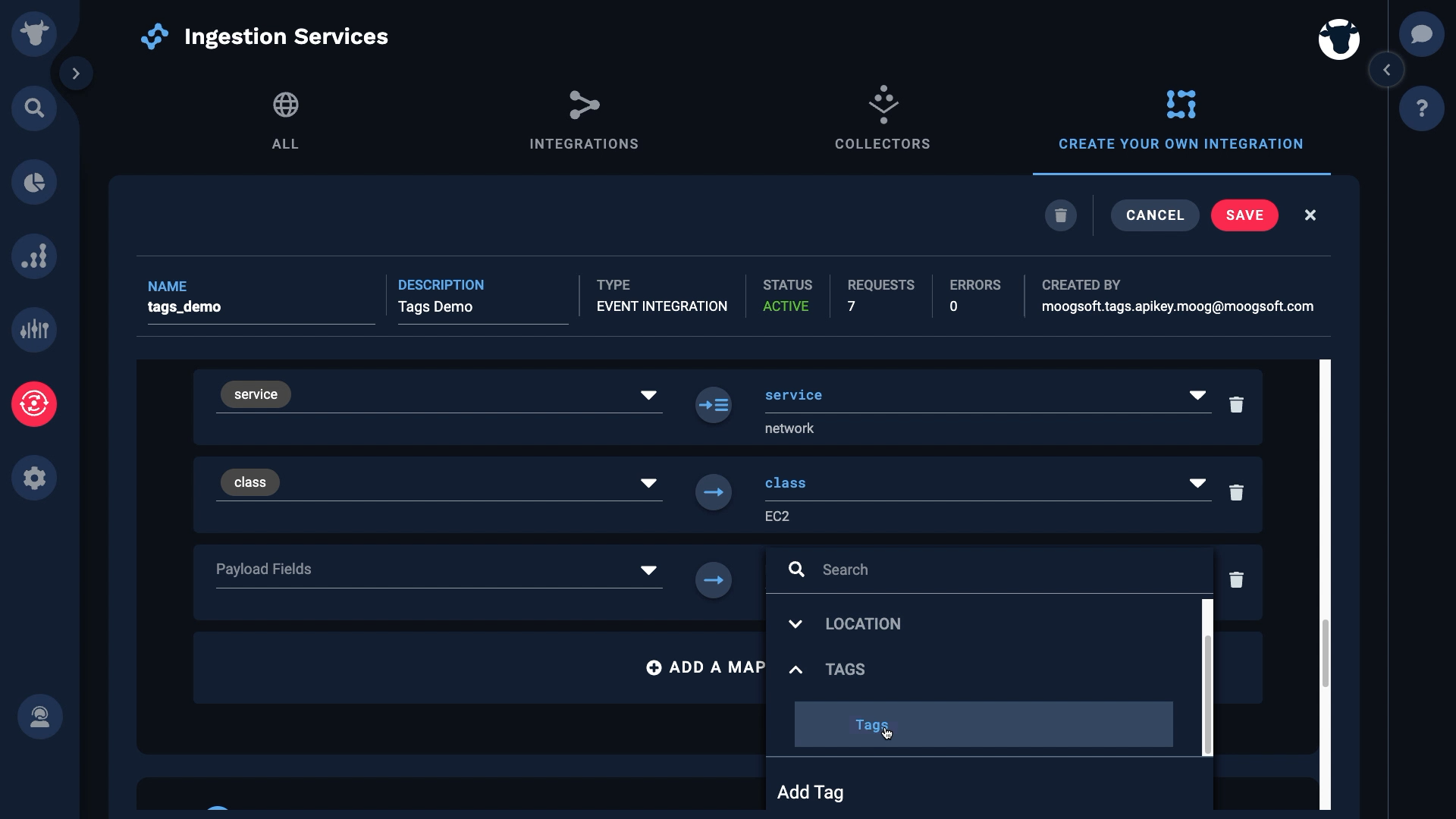The image size is (1456, 819).
Task: Toggle the class mapping arrow icon
Action: click(x=714, y=493)
